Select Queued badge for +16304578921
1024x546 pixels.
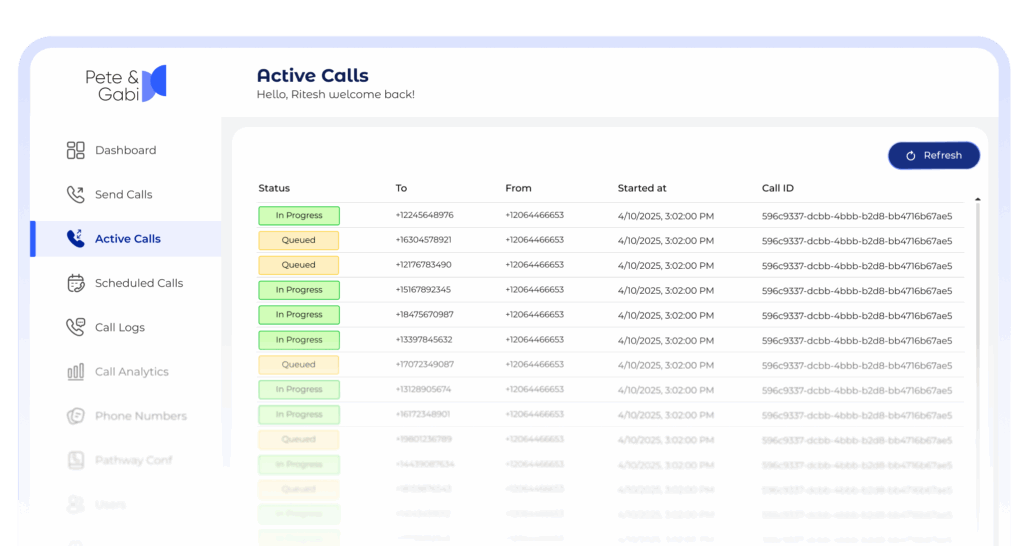click(x=299, y=240)
